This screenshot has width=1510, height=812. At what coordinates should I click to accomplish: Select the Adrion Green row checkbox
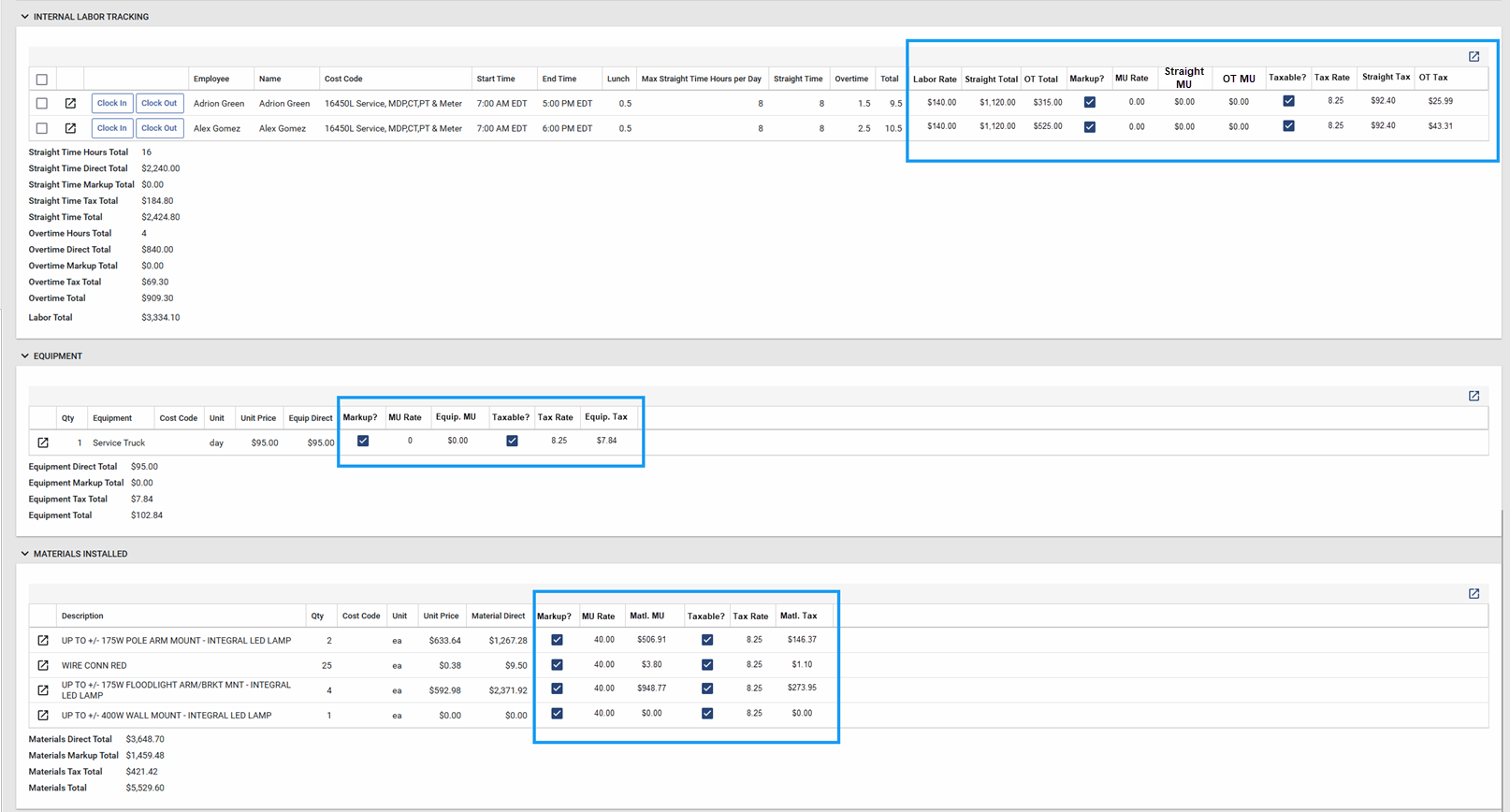point(42,104)
